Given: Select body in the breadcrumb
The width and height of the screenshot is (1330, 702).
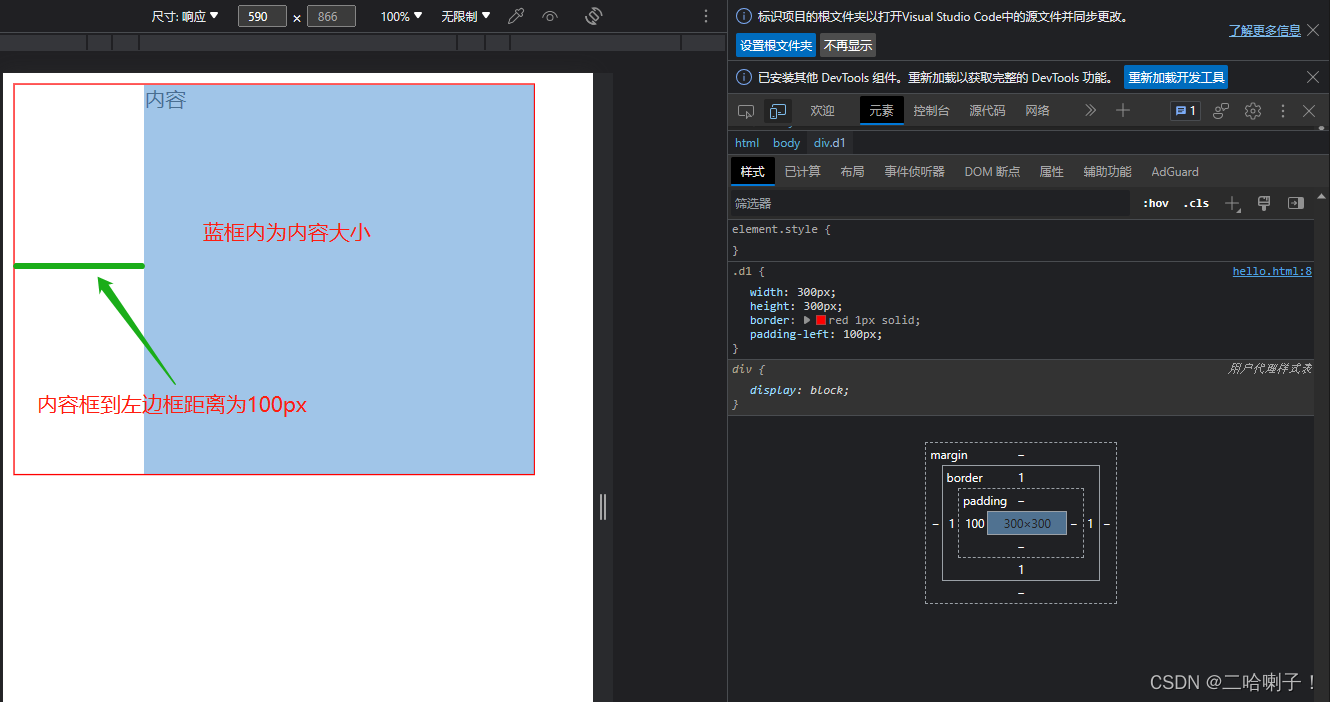Looking at the screenshot, I should pos(786,143).
